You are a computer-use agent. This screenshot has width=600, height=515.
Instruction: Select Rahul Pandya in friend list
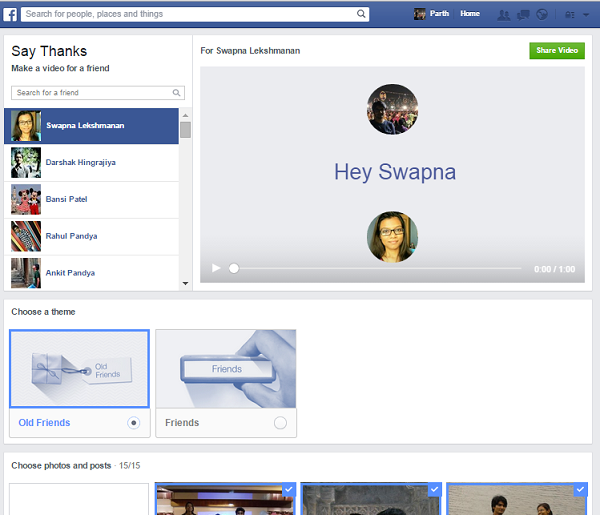(91, 236)
